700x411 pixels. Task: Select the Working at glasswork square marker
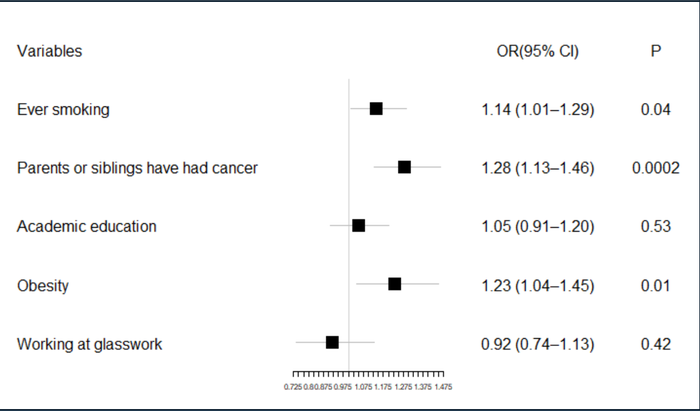(x=332, y=343)
